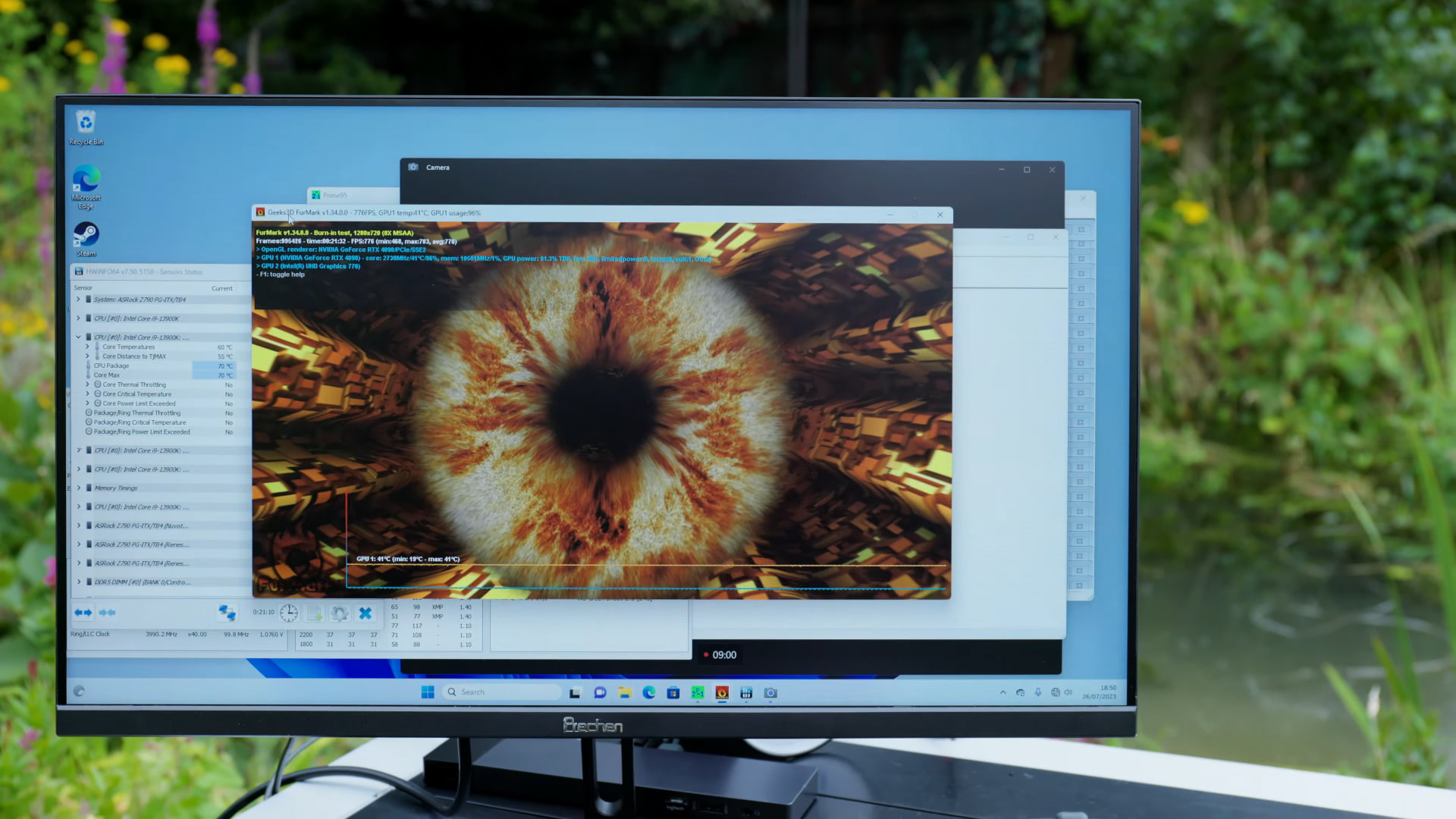Open HWiNFO network monitors icon
The width and height of the screenshot is (1456, 819).
(x=227, y=612)
